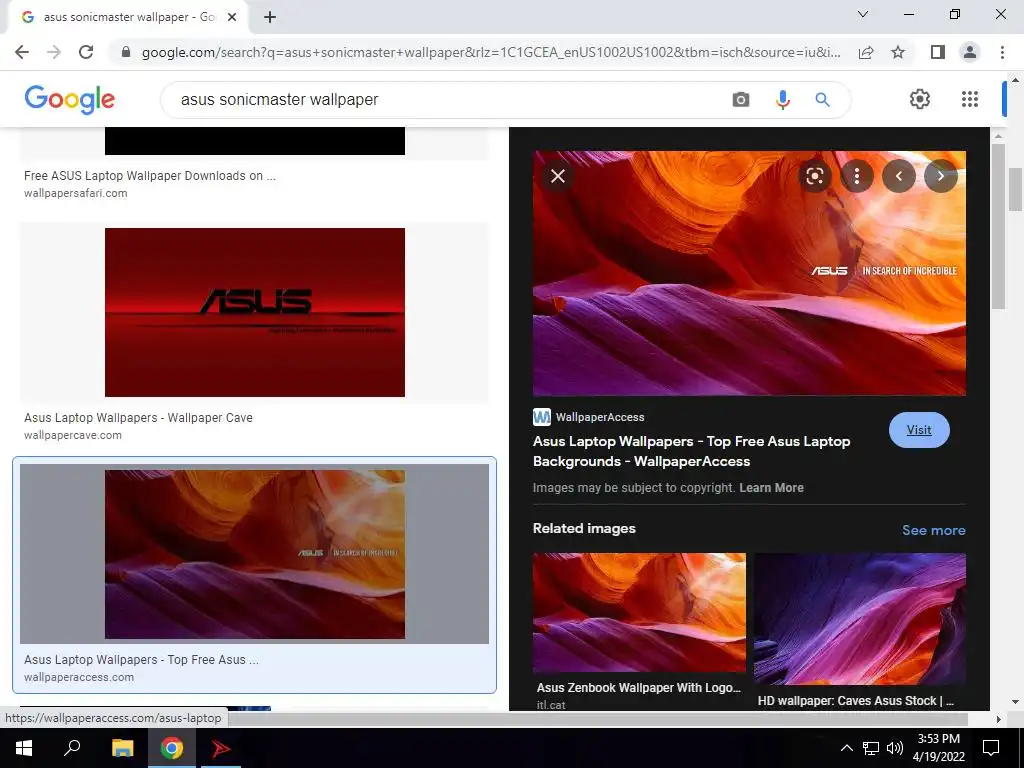Open a new browser tab

[270, 17]
